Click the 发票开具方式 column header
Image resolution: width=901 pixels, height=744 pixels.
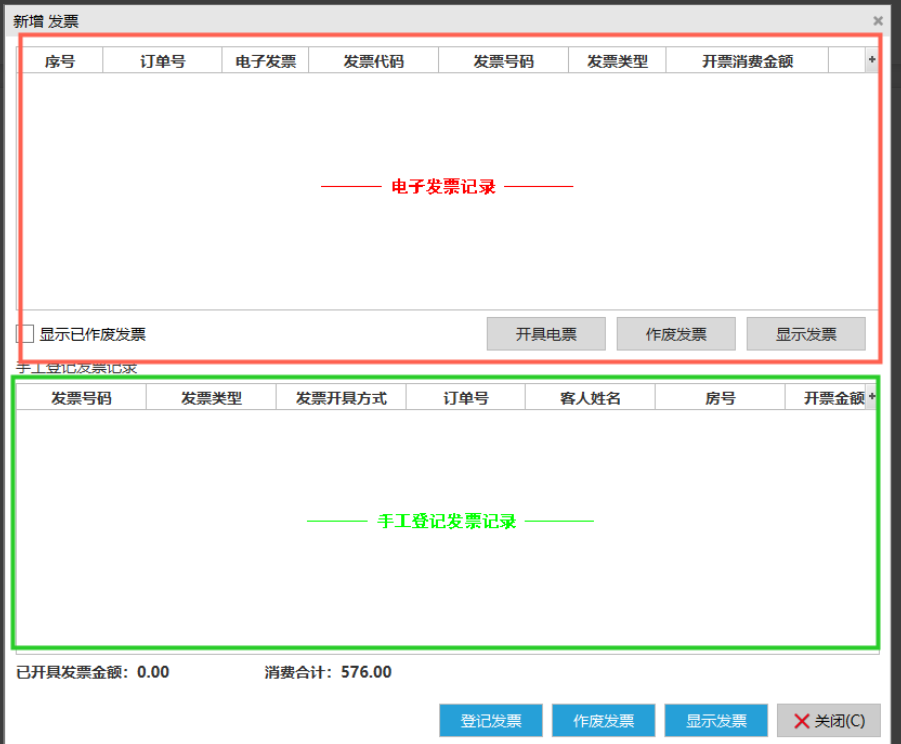point(341,398)
